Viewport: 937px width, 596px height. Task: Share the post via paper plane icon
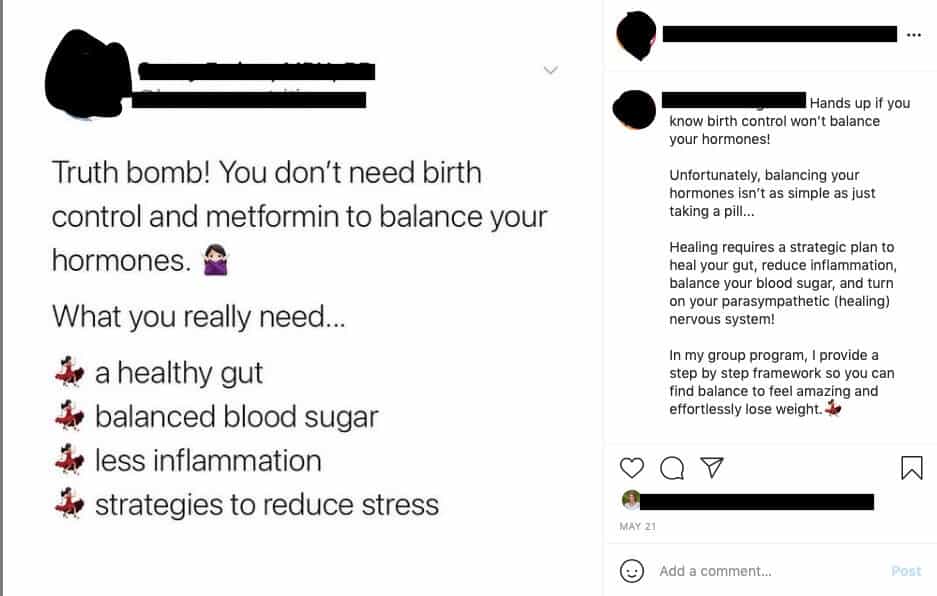pyautogui.click(x=712, y=467)
